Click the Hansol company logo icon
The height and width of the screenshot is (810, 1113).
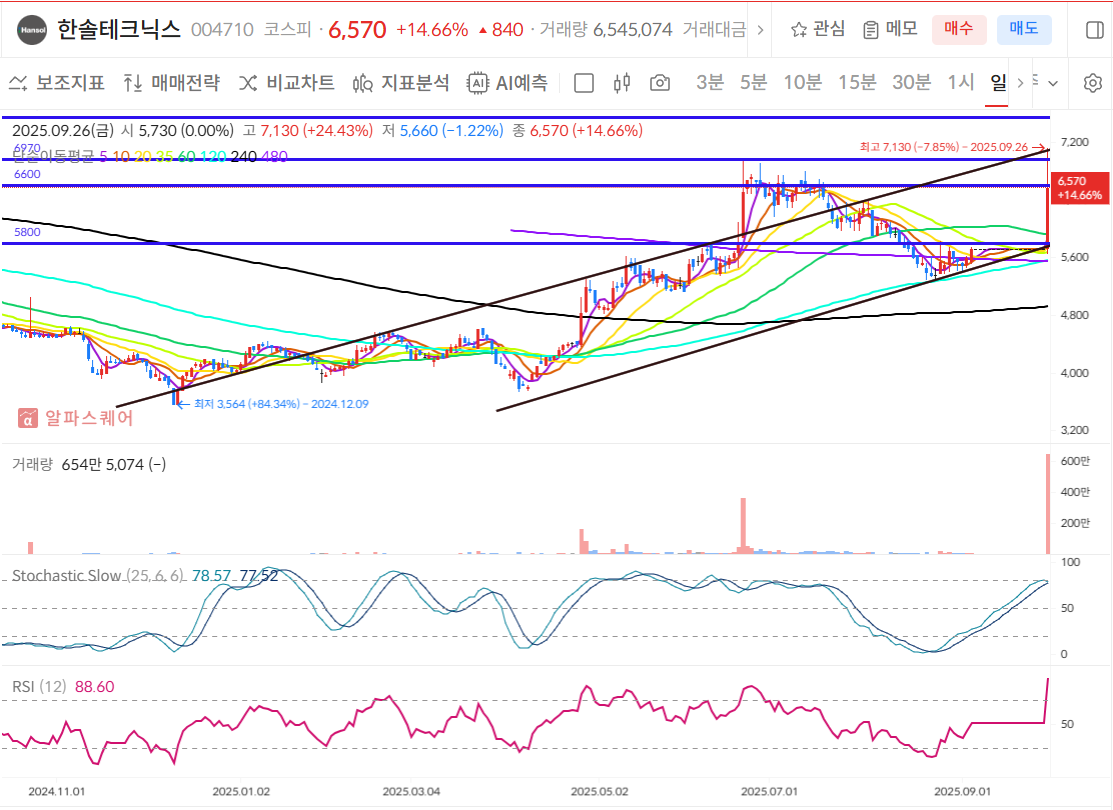31,30
